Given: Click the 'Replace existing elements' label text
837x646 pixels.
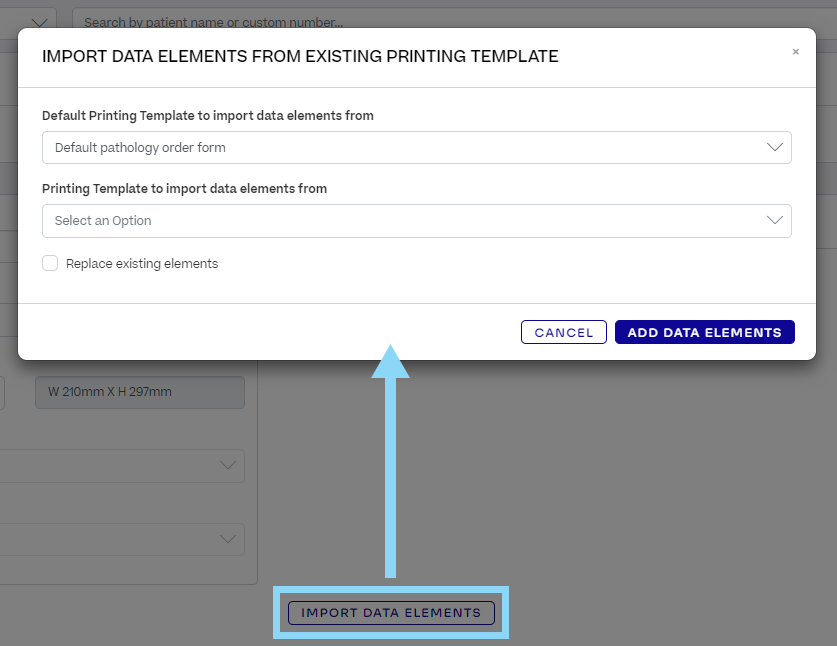Looking at the screenshot, I should pyautogui.click(x=142, y=264).
